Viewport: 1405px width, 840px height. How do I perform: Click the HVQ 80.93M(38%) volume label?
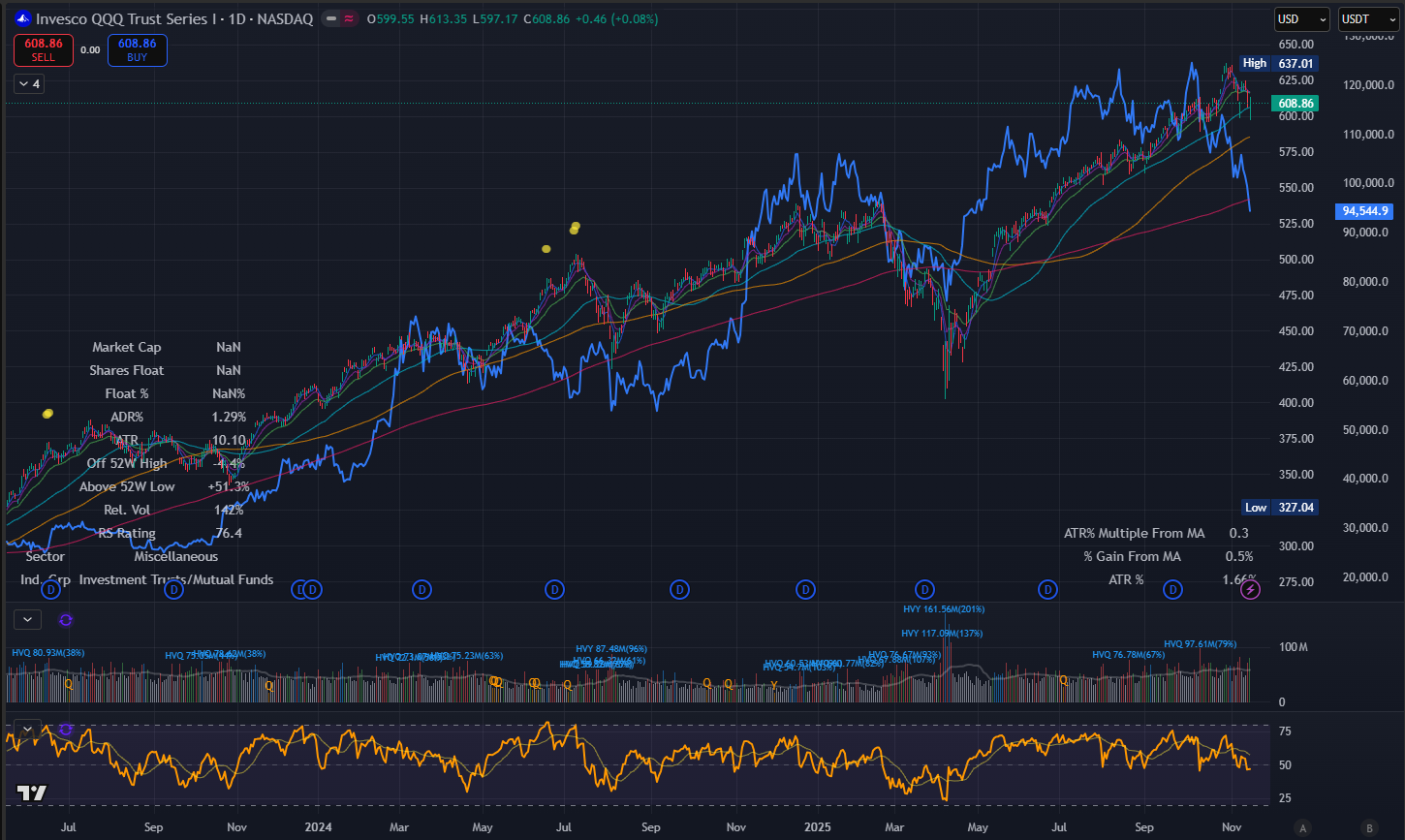[48, 653]
